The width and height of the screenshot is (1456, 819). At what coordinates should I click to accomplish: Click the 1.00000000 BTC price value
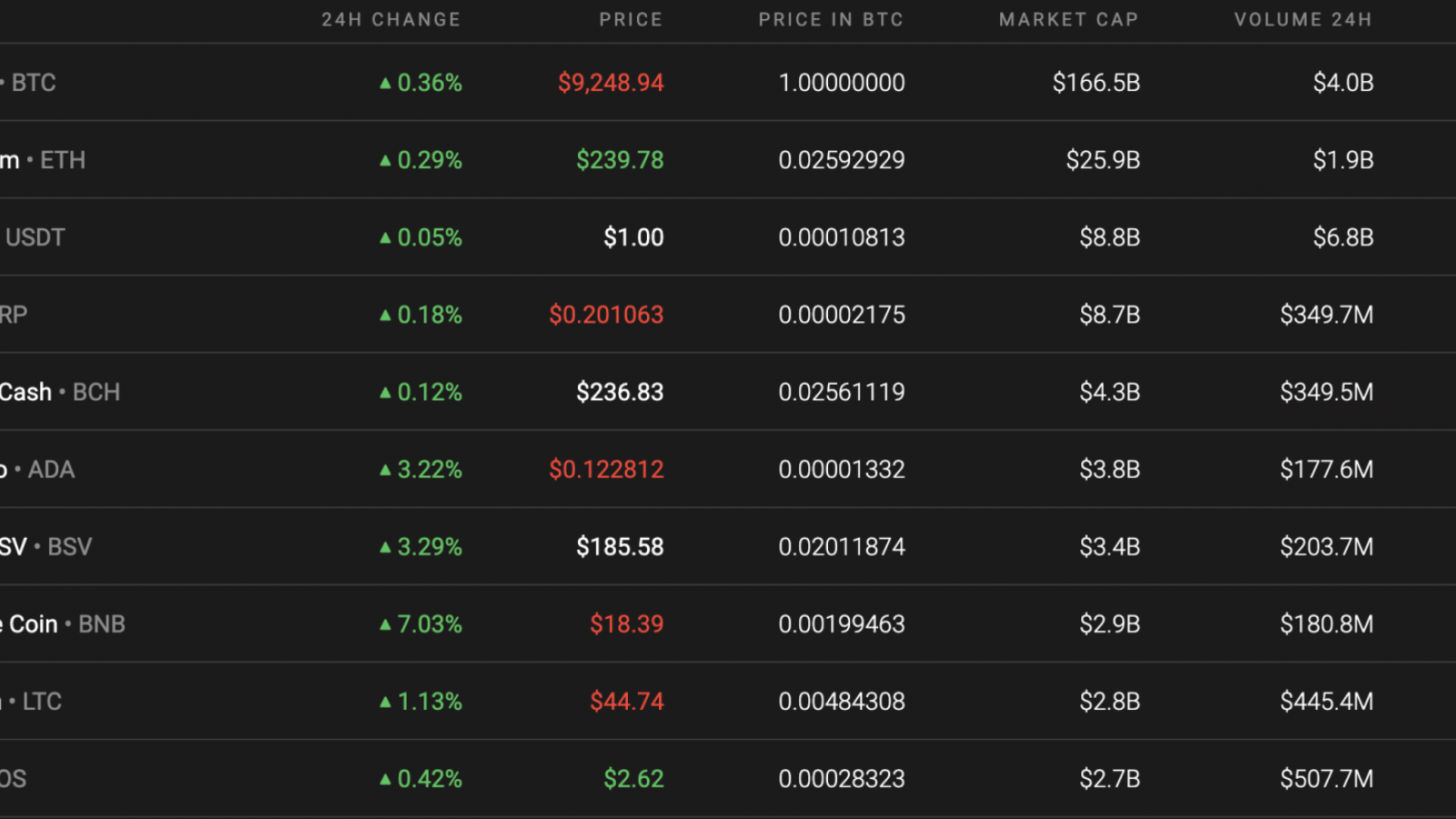[x=842, y=83]
